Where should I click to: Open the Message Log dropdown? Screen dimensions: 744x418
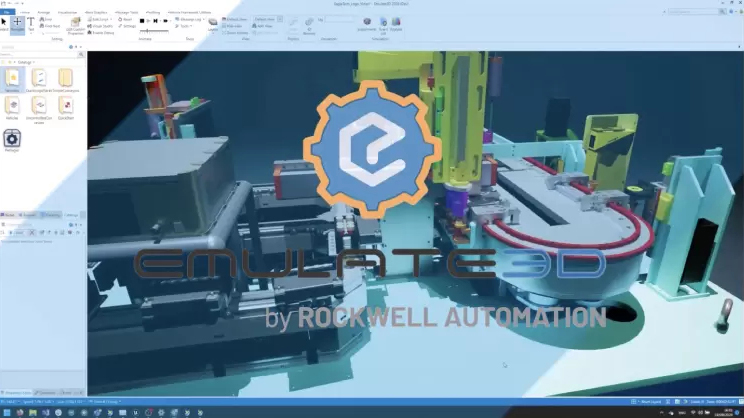tap(190, 19)
